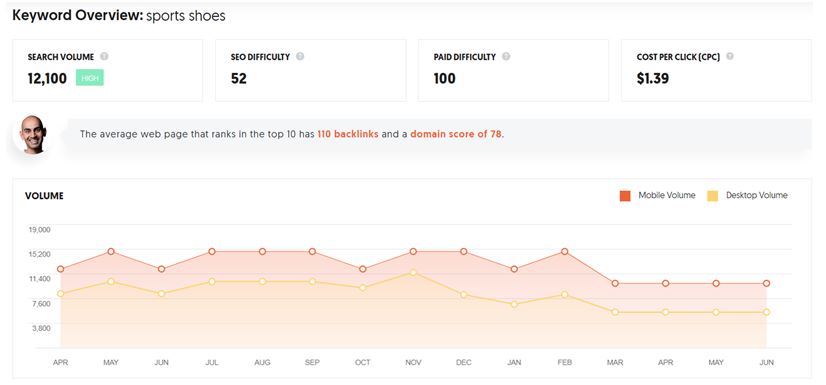This screenshot has height=385, width=826.
Task: Select the final JUN mobile volume point
Action: 766,283
